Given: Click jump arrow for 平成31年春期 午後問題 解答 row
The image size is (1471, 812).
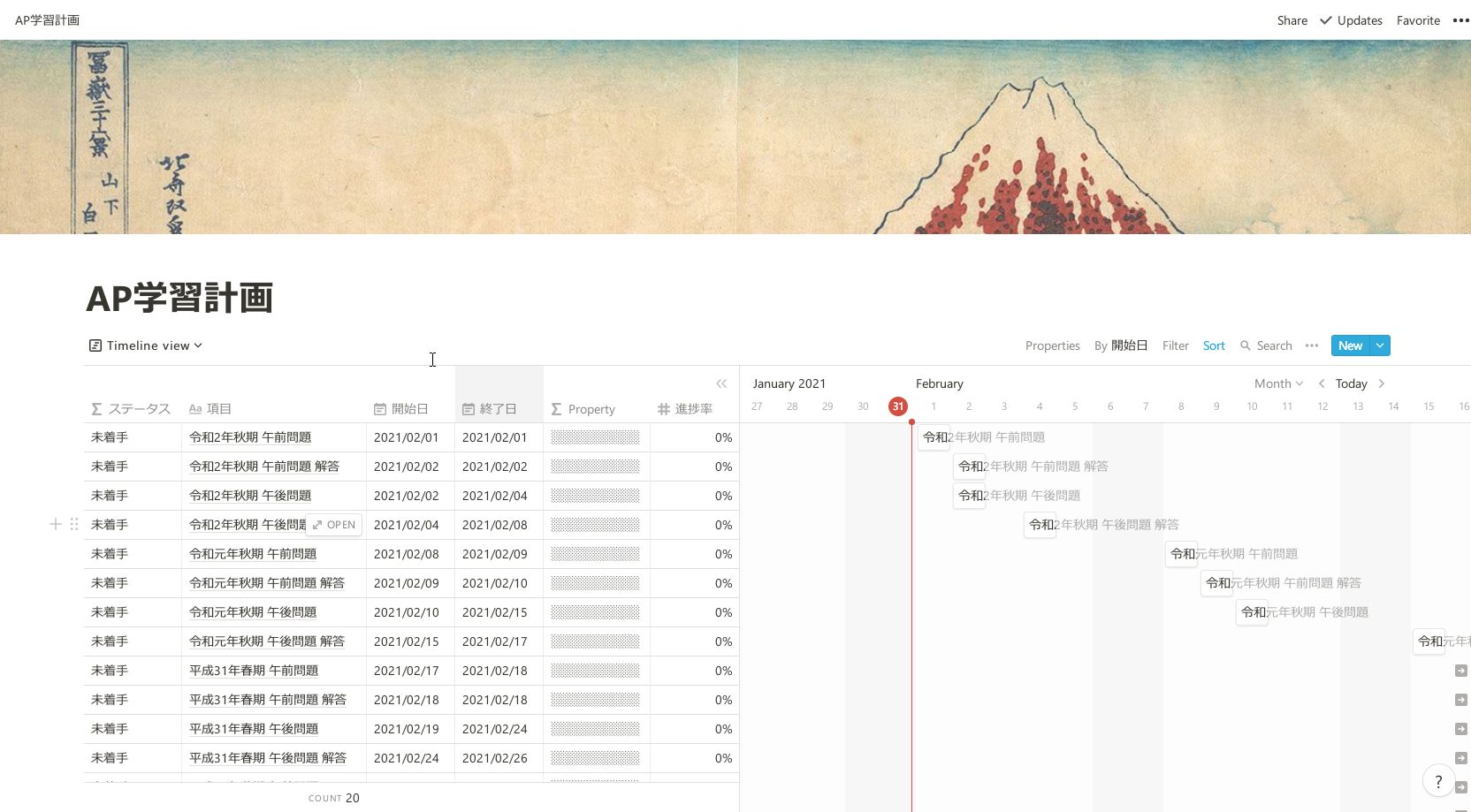Looking at the screenshot, I should tap(1461, 758).
